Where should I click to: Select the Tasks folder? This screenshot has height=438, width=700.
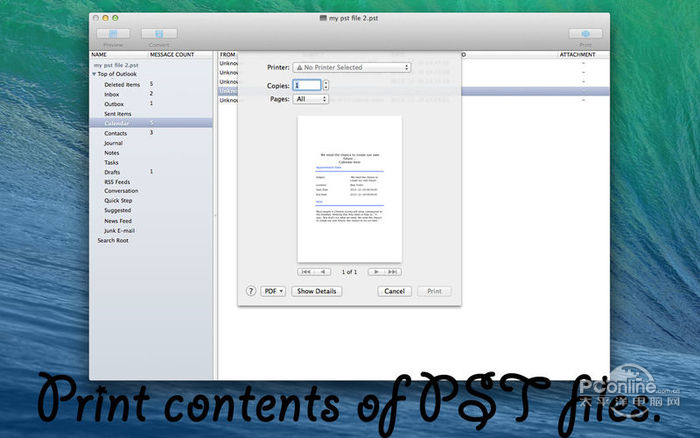[x=112, y=163]
